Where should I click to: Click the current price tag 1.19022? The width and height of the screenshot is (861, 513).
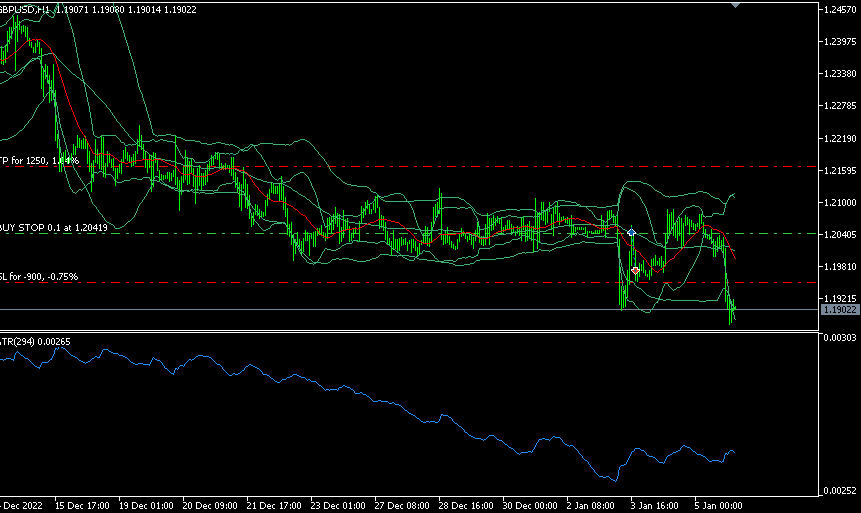pyautogui.click(x=839, y=310)
